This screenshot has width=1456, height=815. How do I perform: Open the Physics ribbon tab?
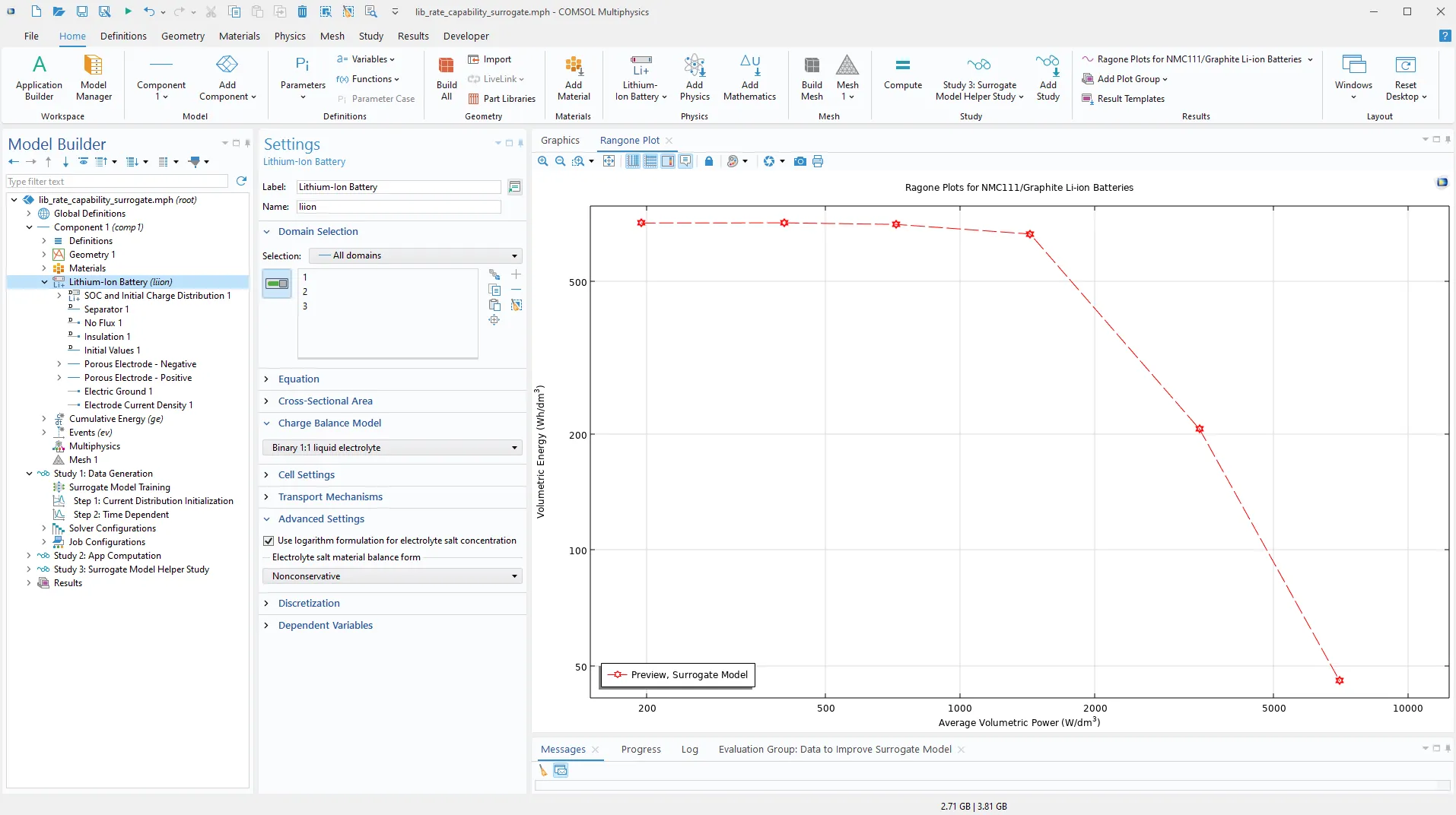290,36
